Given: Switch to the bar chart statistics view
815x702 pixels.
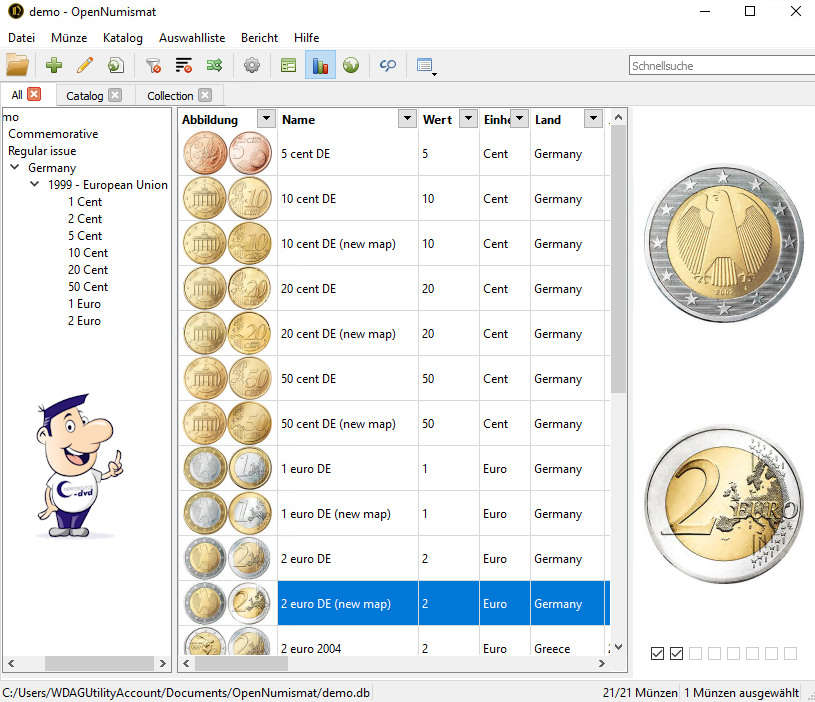Looking at the screenshot, I should tap(320, 66).
